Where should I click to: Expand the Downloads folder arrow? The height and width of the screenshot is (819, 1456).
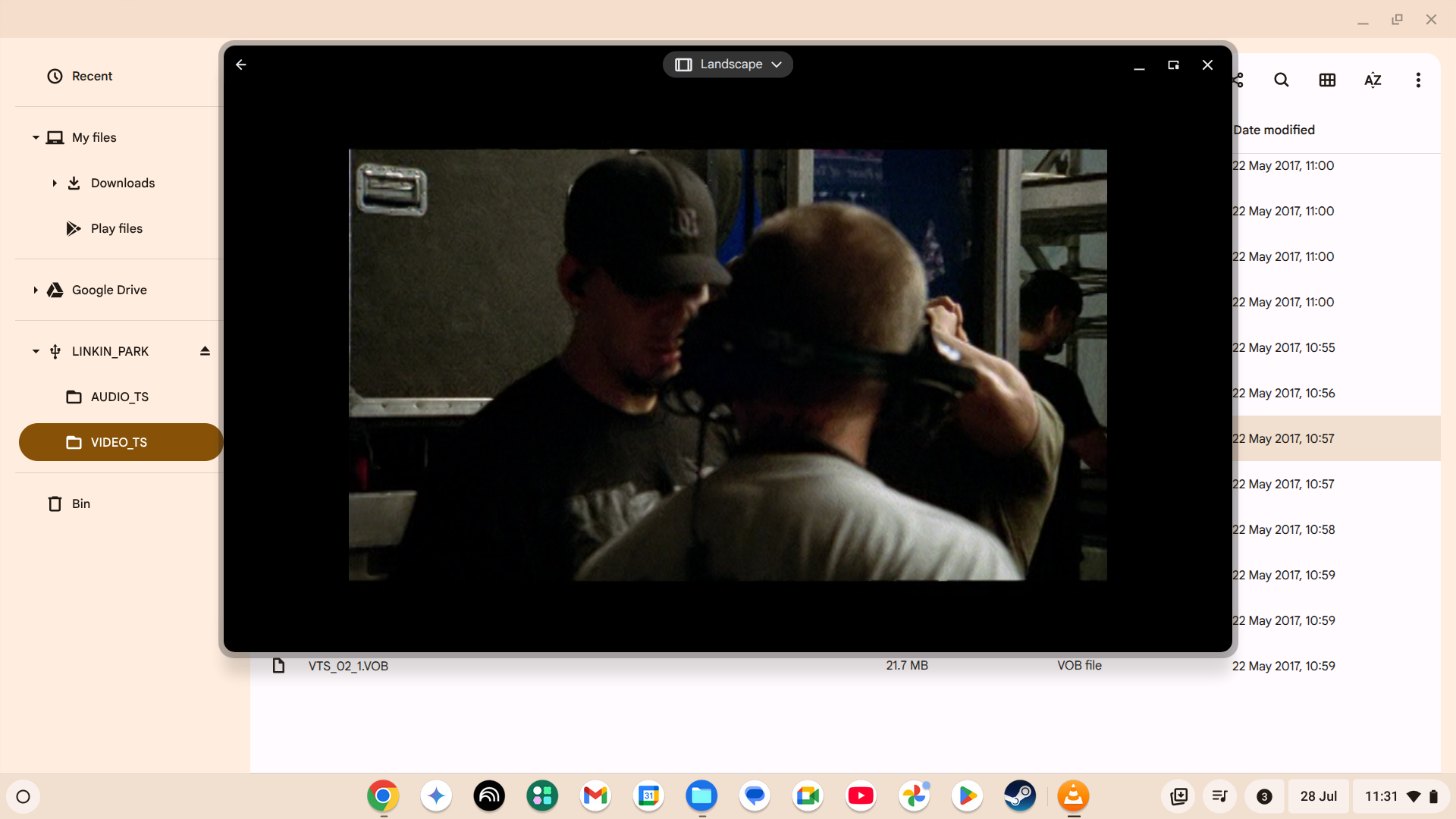[55, 183]
